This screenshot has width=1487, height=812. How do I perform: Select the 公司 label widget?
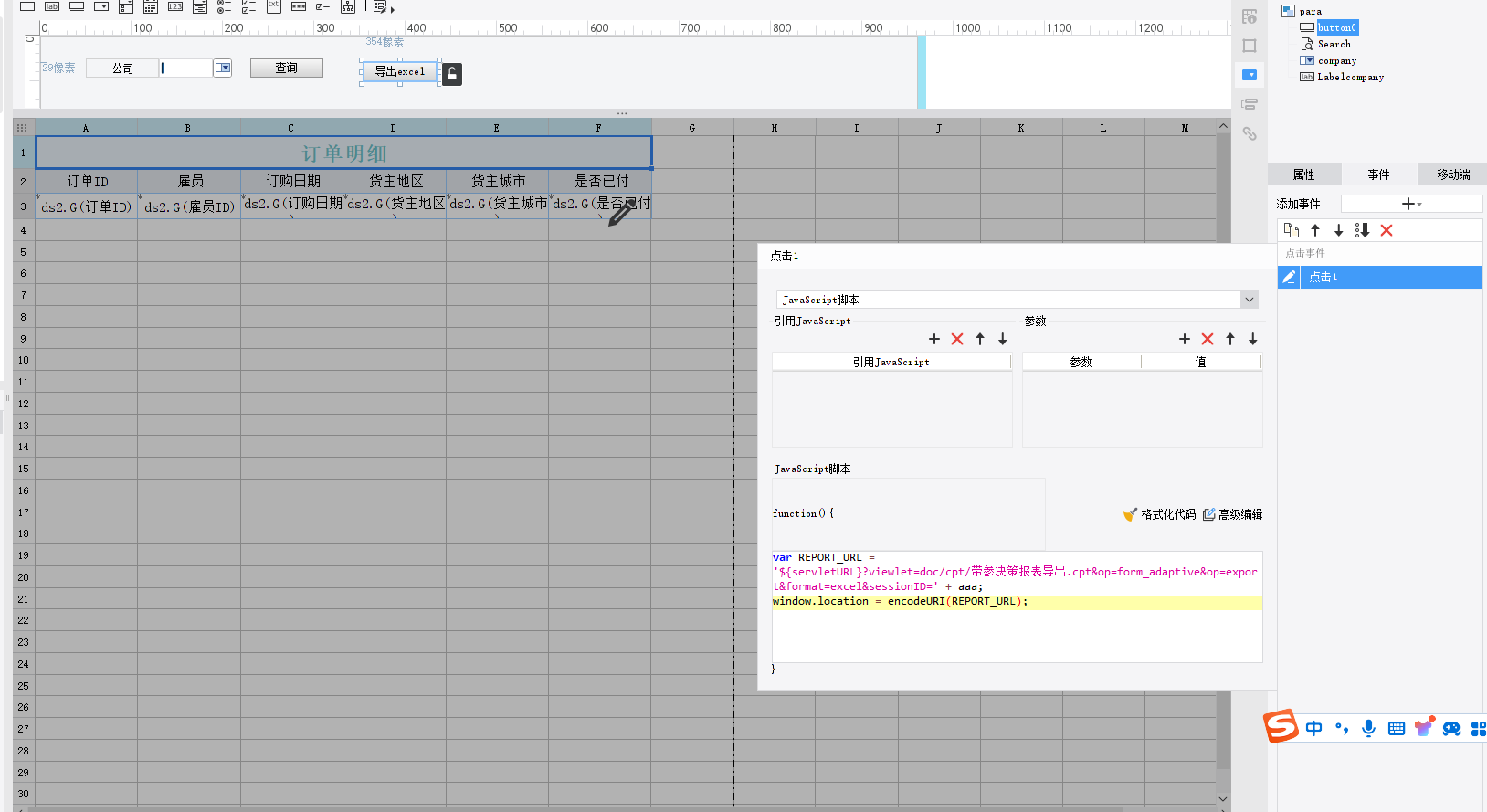(x=122, y=69)
